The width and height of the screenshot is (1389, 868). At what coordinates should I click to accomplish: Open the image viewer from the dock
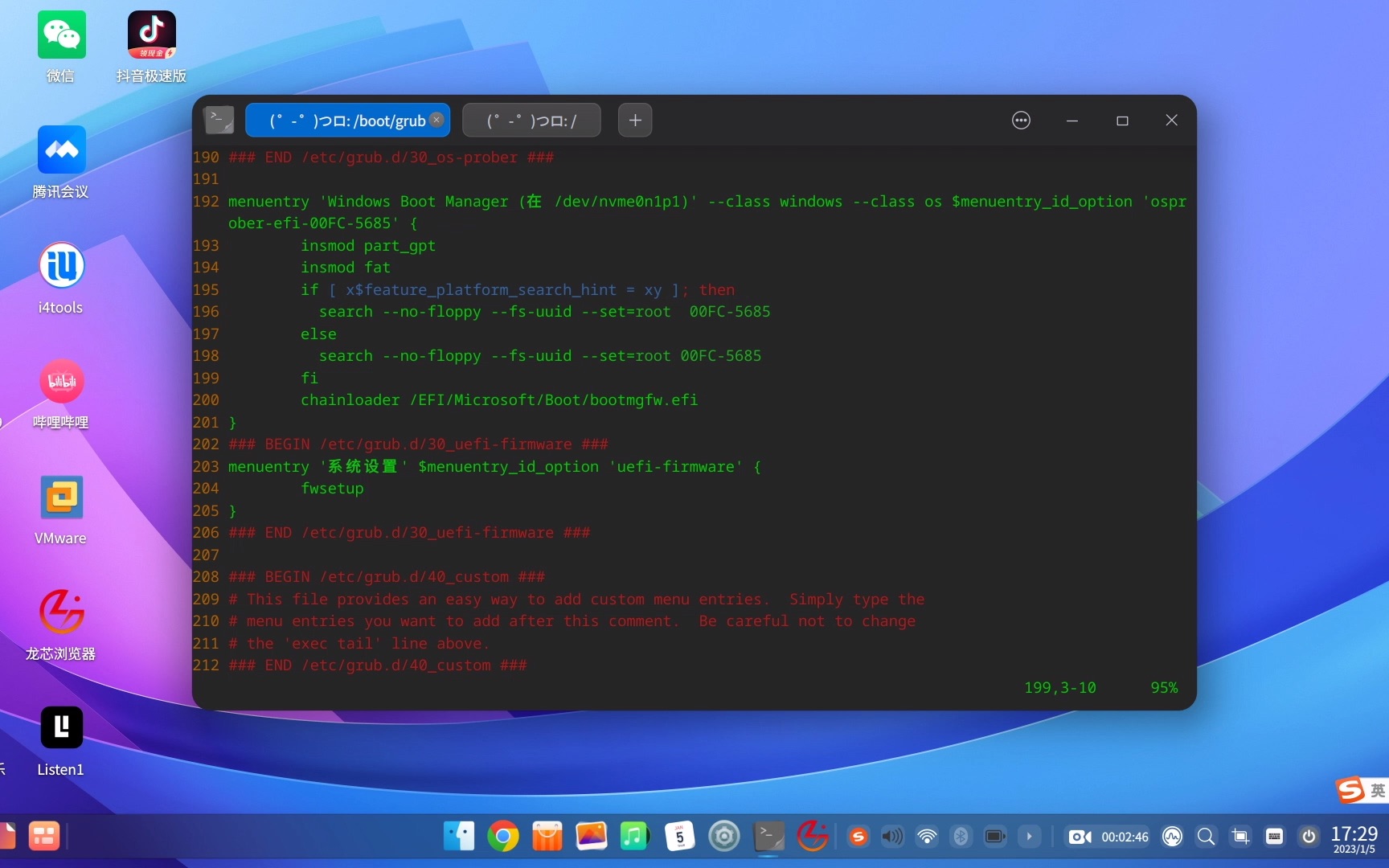coord(592,837)
